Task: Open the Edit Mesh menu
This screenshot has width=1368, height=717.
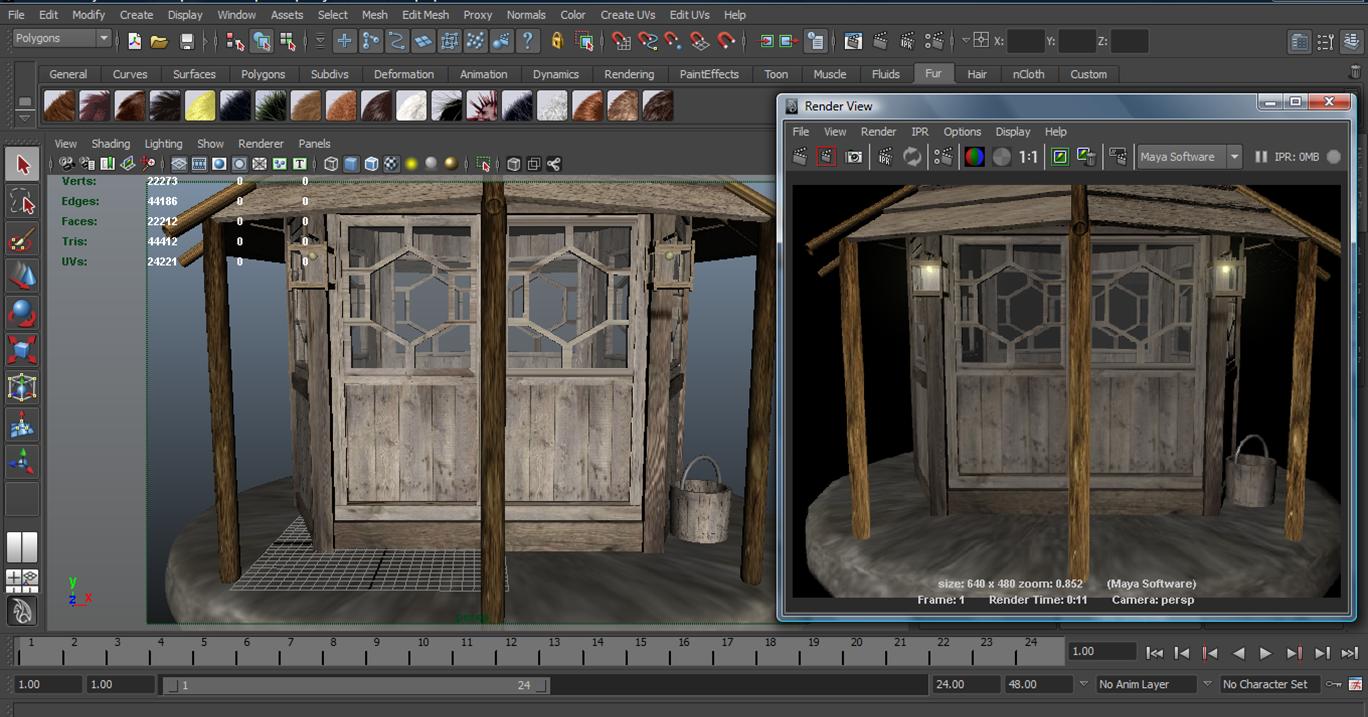Action: 424,14
